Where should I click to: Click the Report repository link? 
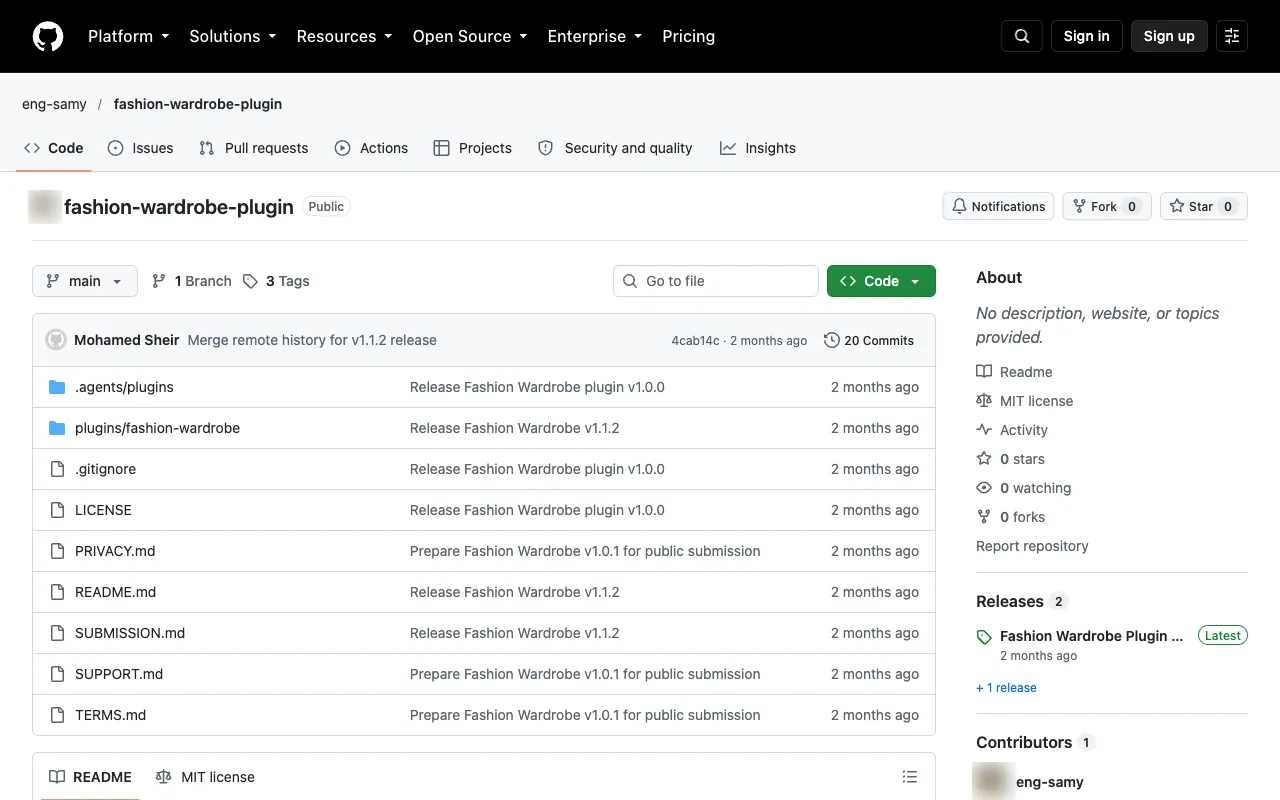click(1032, 546)
